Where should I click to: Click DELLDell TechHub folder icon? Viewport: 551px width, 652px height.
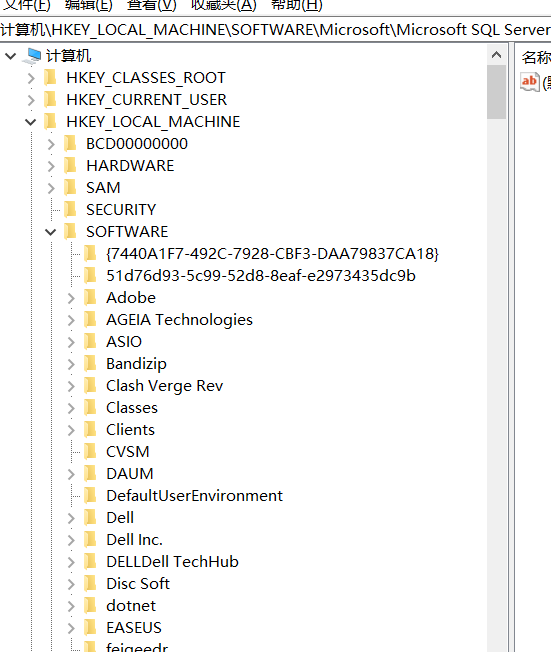coord(90,562)
